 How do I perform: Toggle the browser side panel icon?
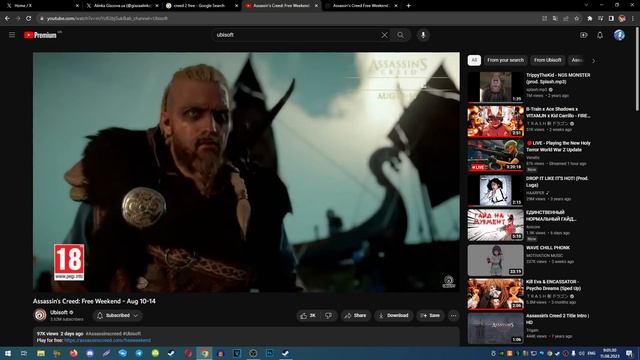pyautogui.click(x=611, y=18)
